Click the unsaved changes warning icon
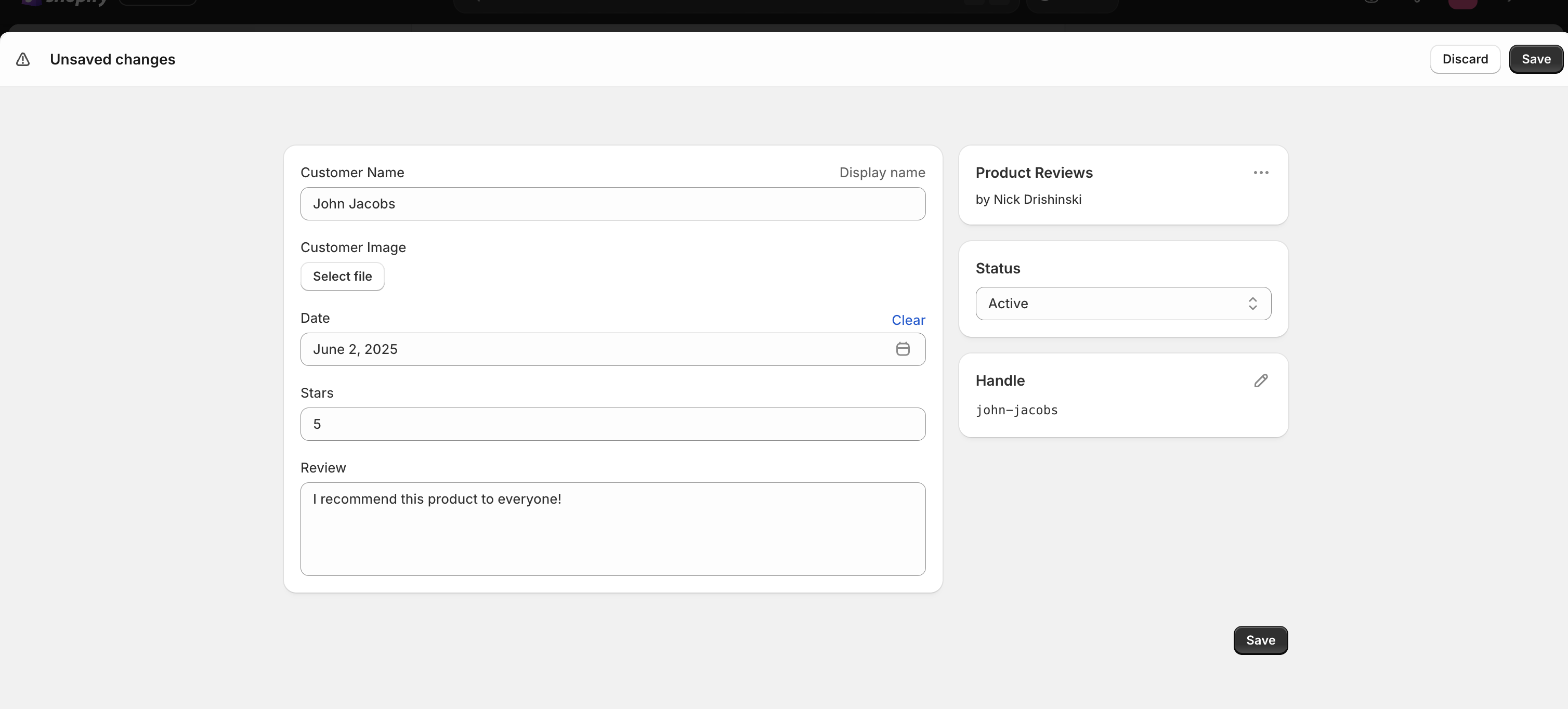1568x709 pixels. coord(22,59)
